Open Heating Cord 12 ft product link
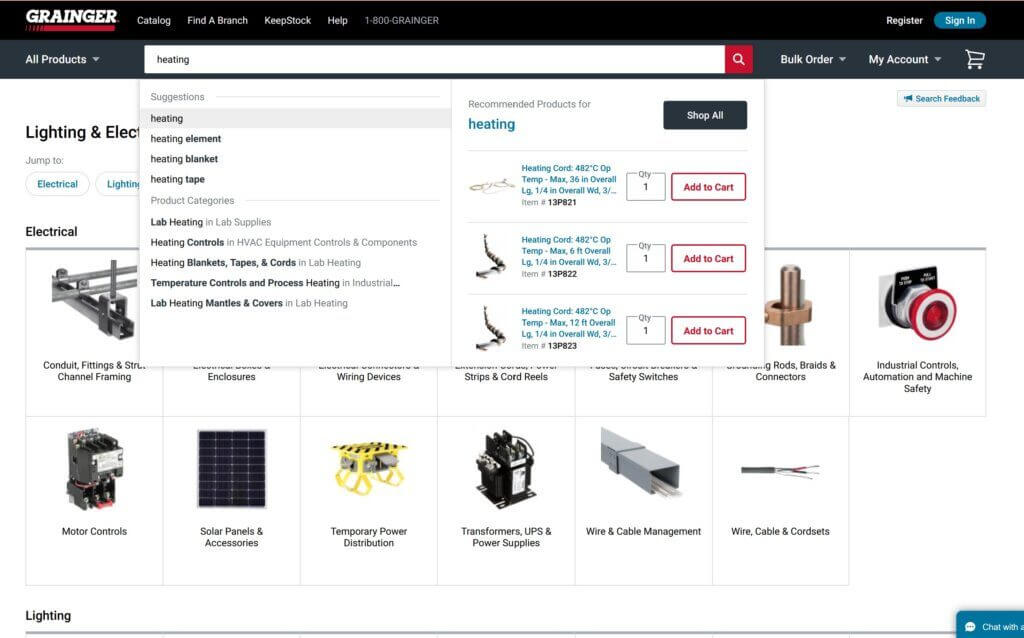1024x638 pixels. pos(569,323)
